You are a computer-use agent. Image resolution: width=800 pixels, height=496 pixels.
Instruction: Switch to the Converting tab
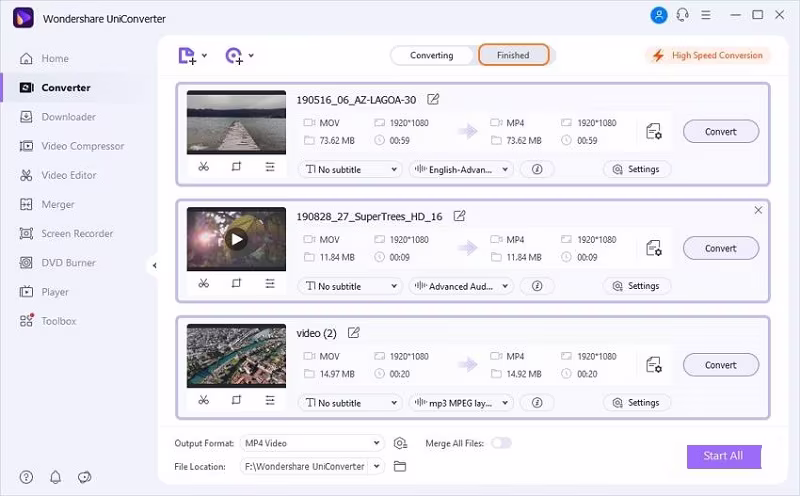(x=432, y=55)
